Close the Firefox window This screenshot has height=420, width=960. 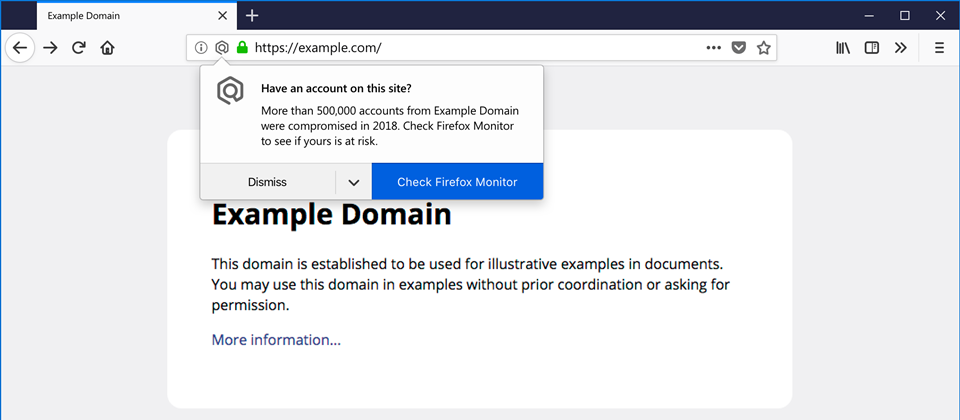pyautogui.click(x=940, y=17)
